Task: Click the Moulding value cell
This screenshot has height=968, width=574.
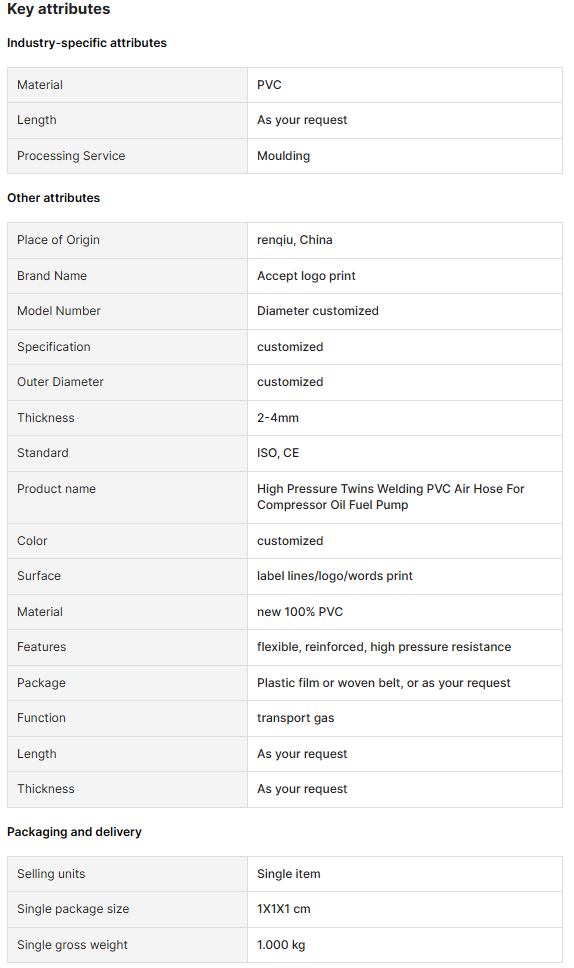Action: coord(405,156)
